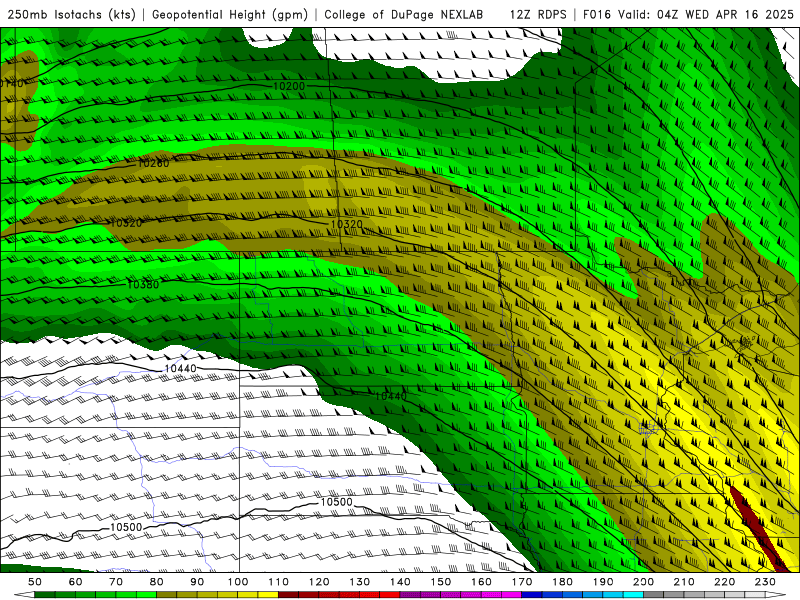This screenshot has height=600, width=800.
Task: Click the "F016" forecast hour text
Action: tap(597, 14)
